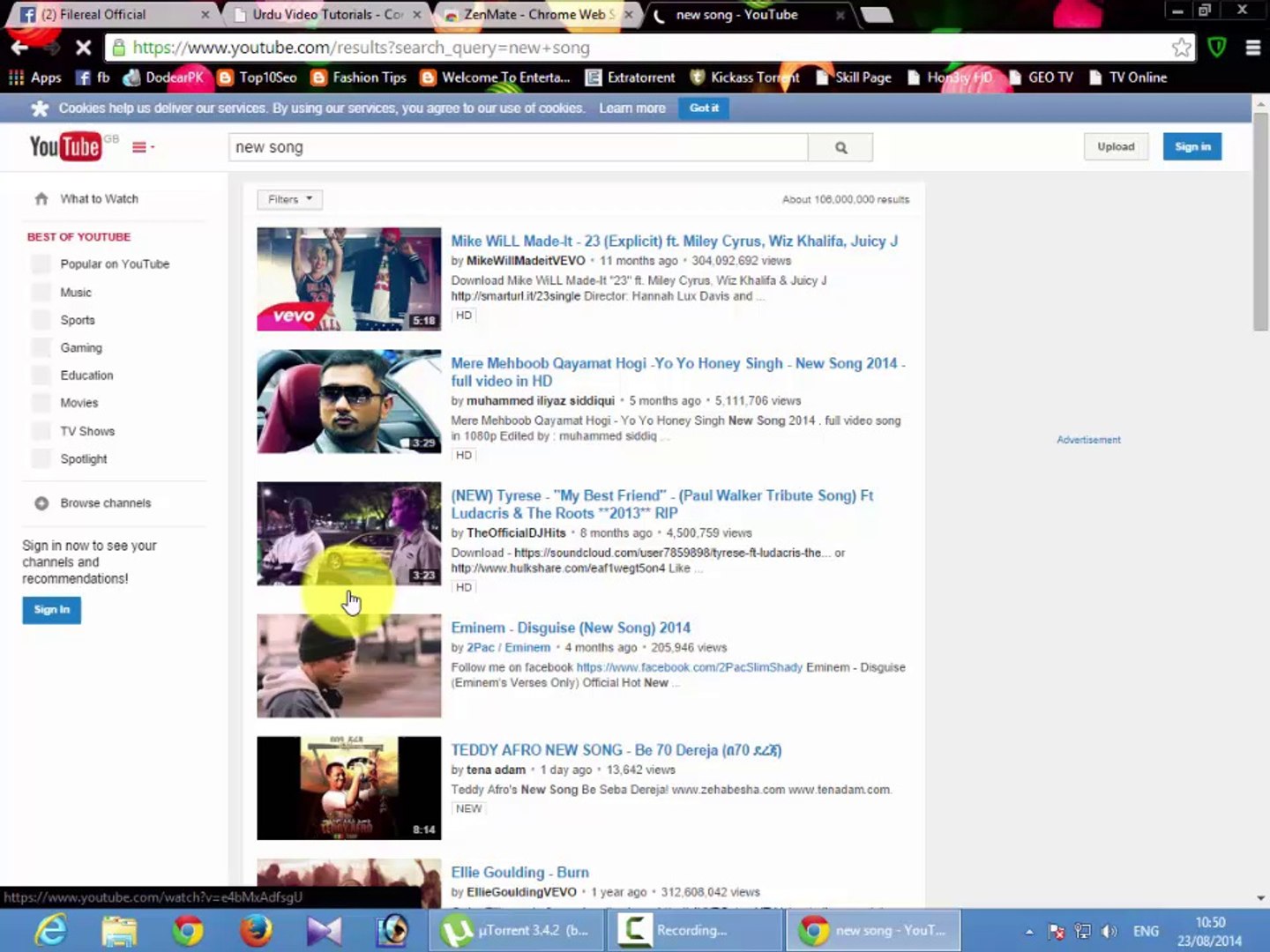Dismiss cookies notice with Got it
Image resolution: width=1270 pixels, height=952 pixels.
click(x=704, y=108)
